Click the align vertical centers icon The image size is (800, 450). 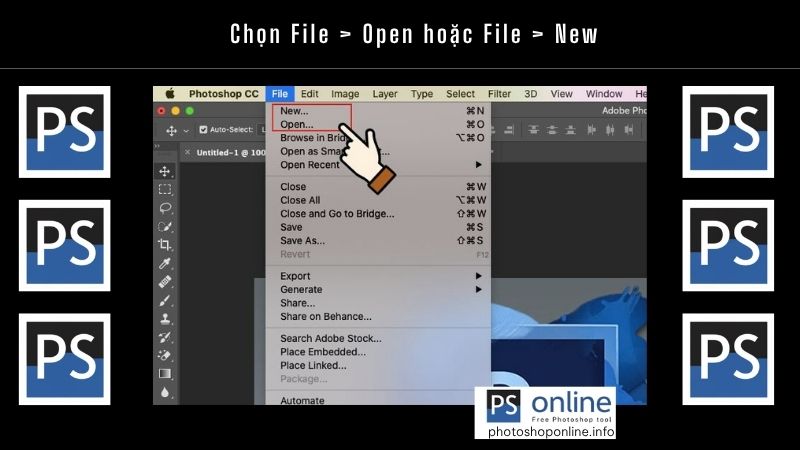552,130
